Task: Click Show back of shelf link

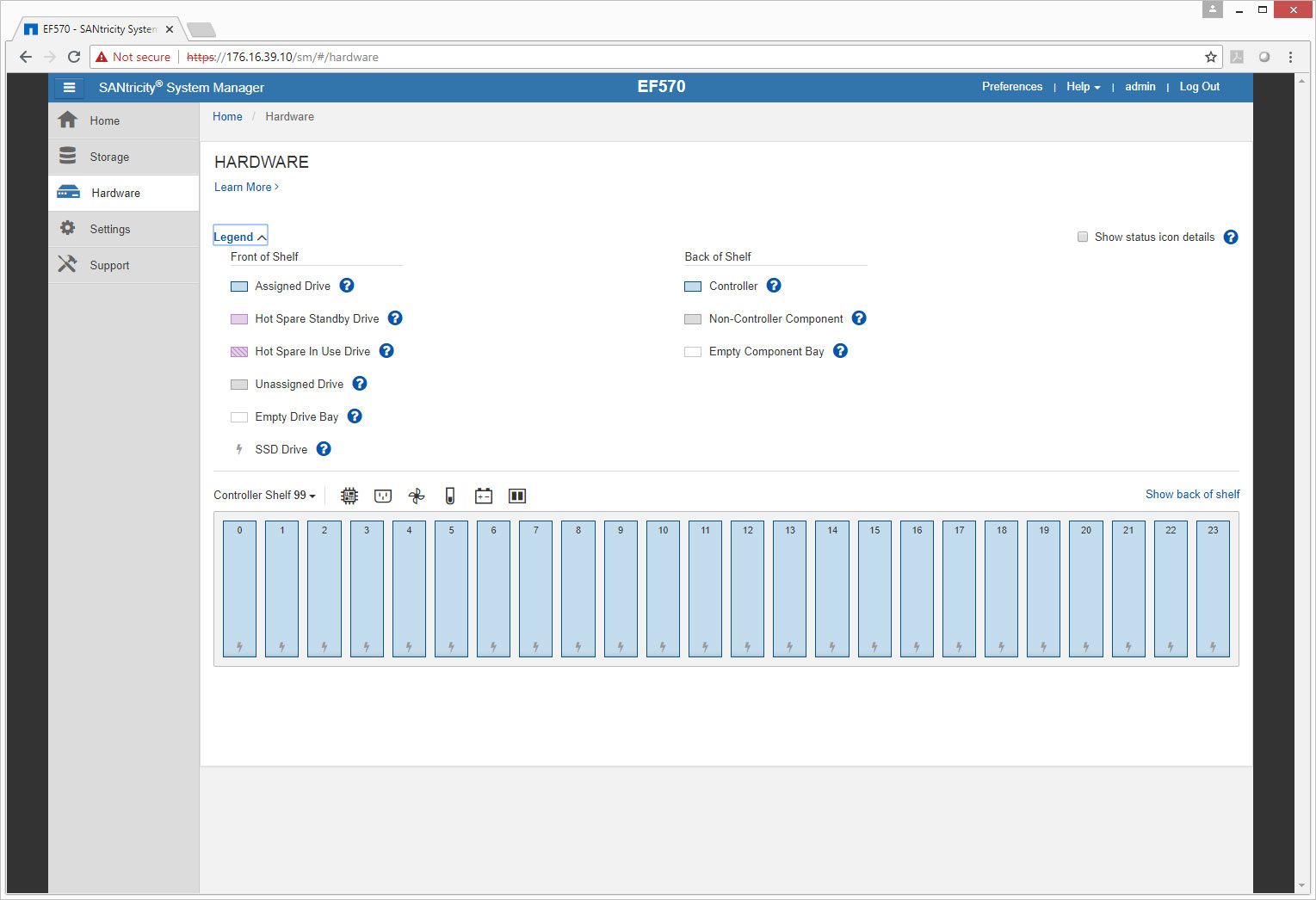Action: (x=1192, y=495)
